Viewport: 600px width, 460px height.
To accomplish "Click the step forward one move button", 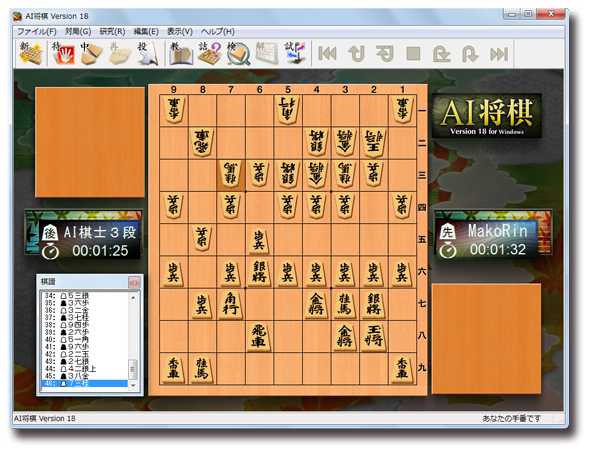I will tap(442, 54).
